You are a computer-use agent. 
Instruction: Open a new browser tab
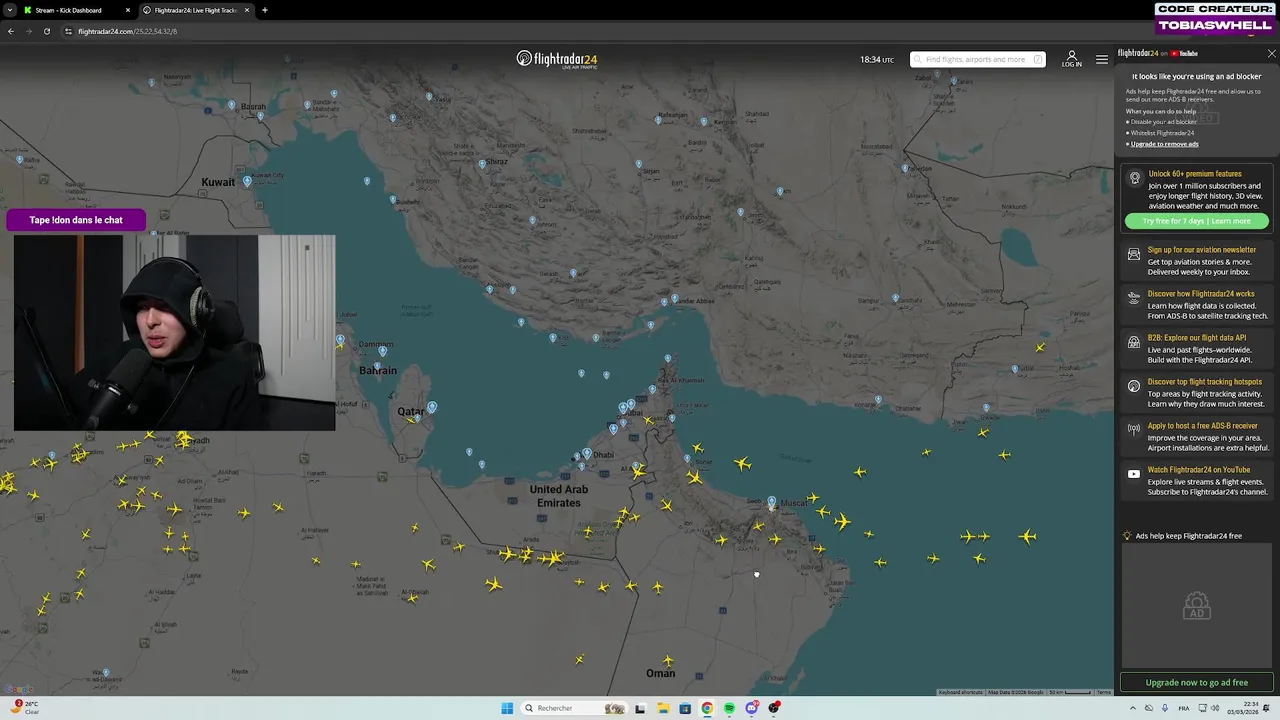[264, 10]
